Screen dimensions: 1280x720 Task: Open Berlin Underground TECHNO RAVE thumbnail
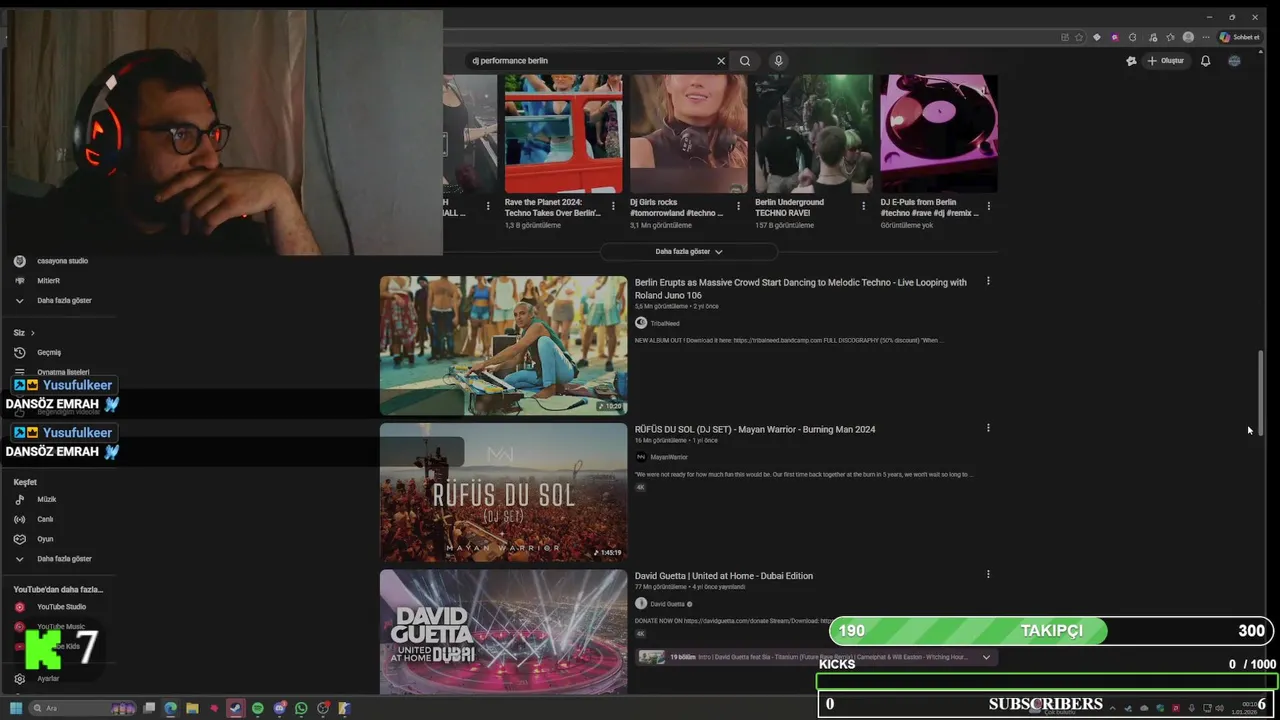click(x=814, y=133)
